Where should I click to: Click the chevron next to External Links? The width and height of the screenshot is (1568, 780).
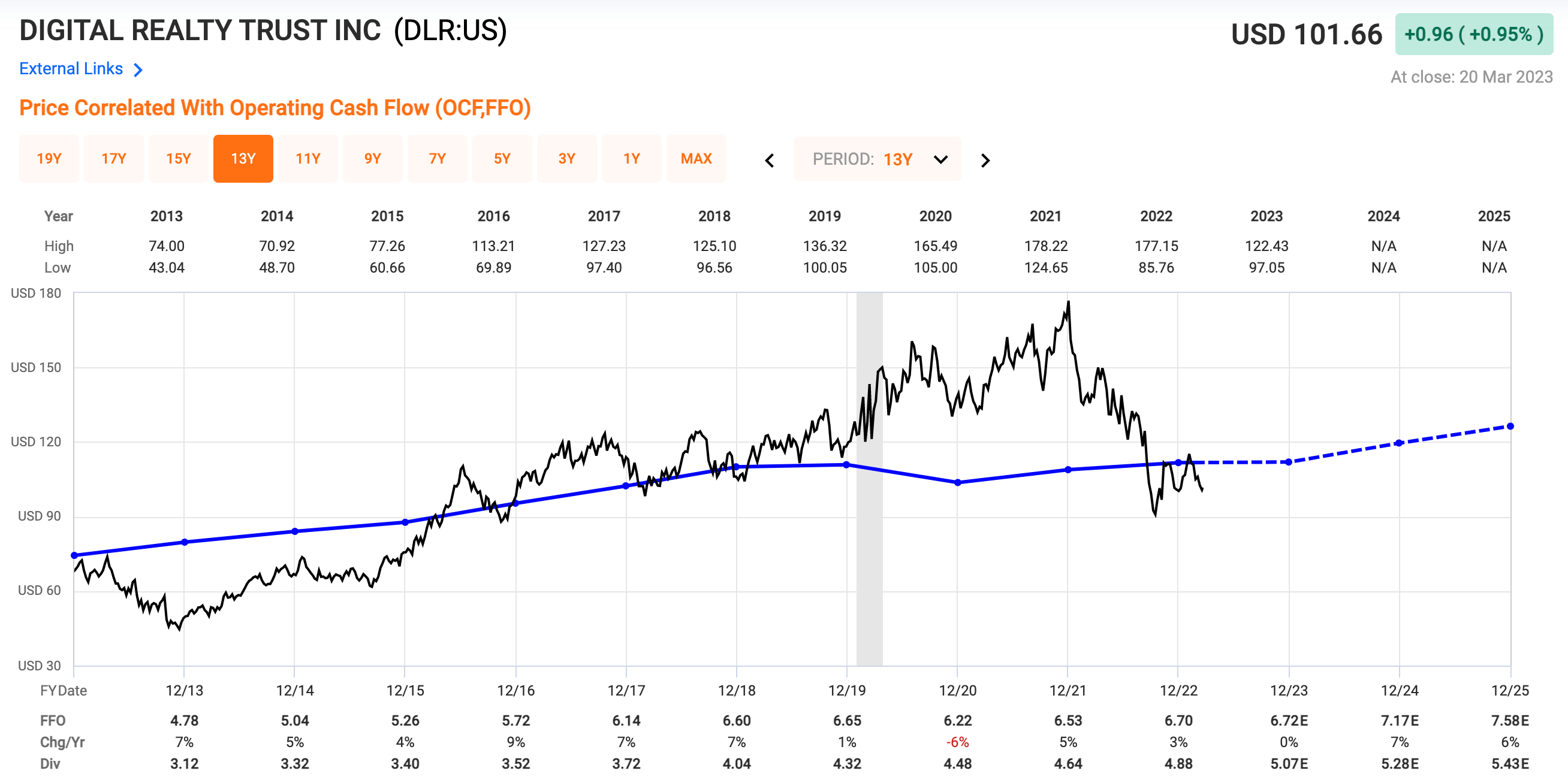coord(139,69)
